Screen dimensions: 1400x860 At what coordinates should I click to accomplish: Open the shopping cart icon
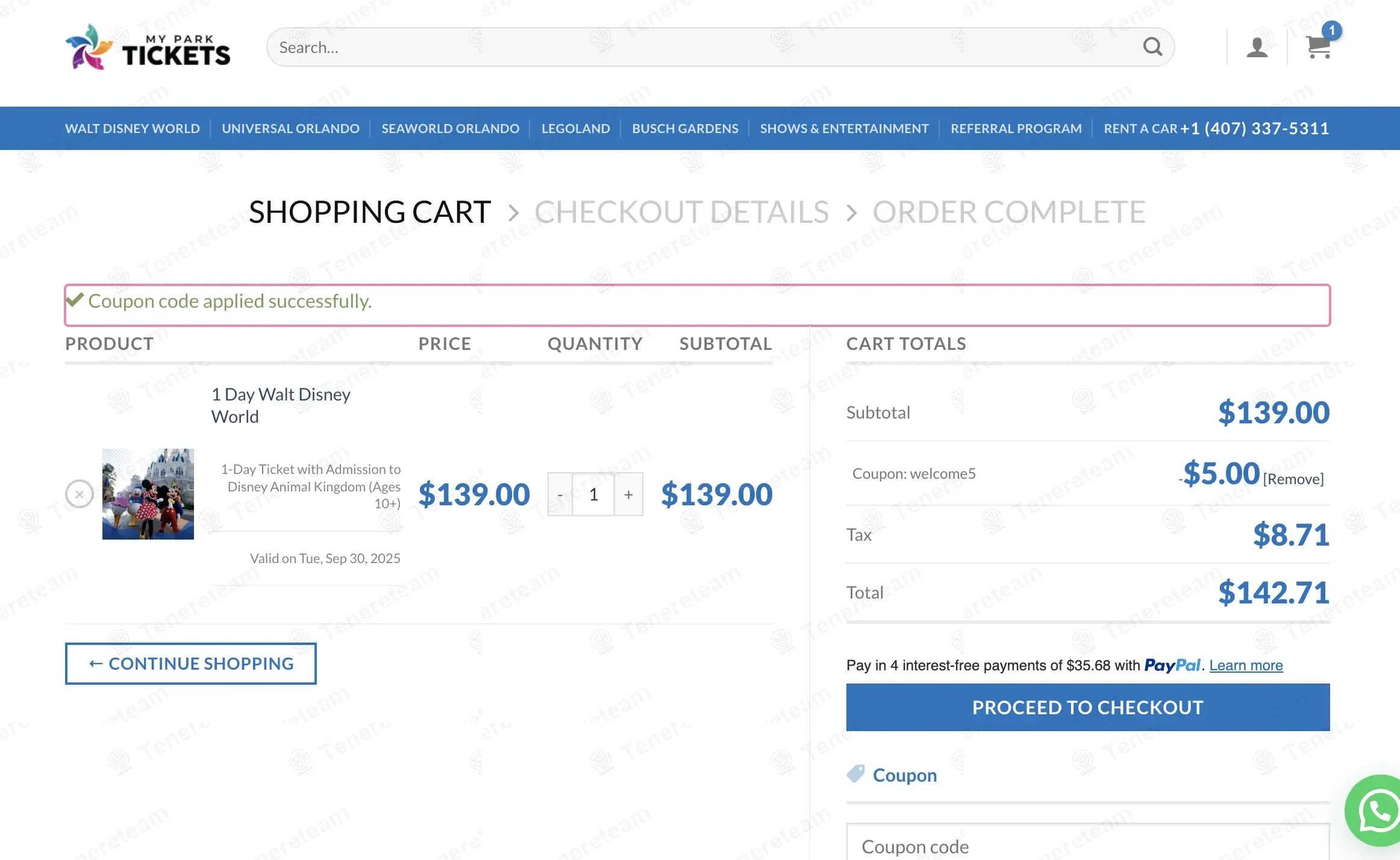pyautogui.click(x=1317, y=48)
